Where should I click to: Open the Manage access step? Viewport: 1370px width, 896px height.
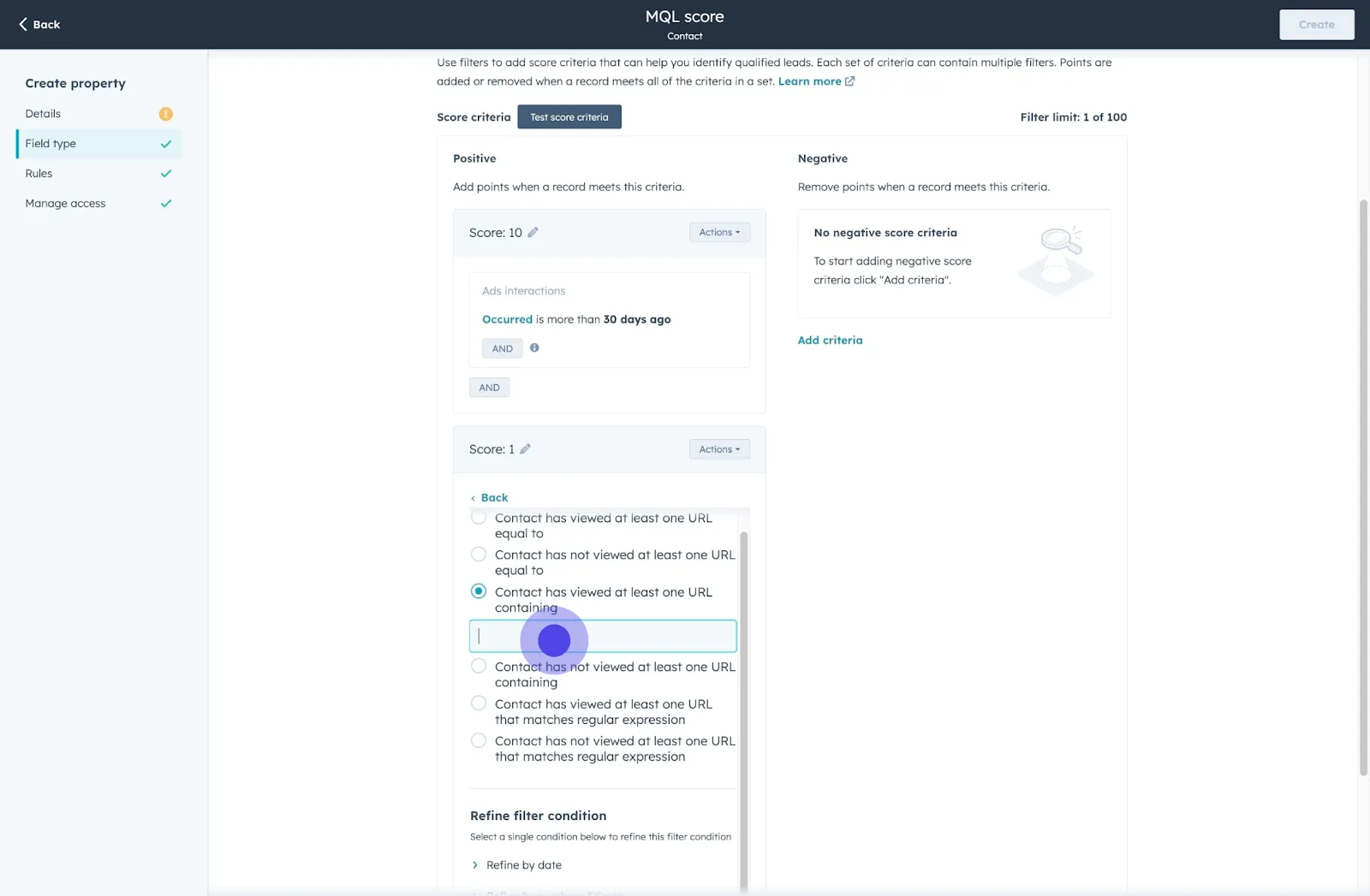[65, 204]
